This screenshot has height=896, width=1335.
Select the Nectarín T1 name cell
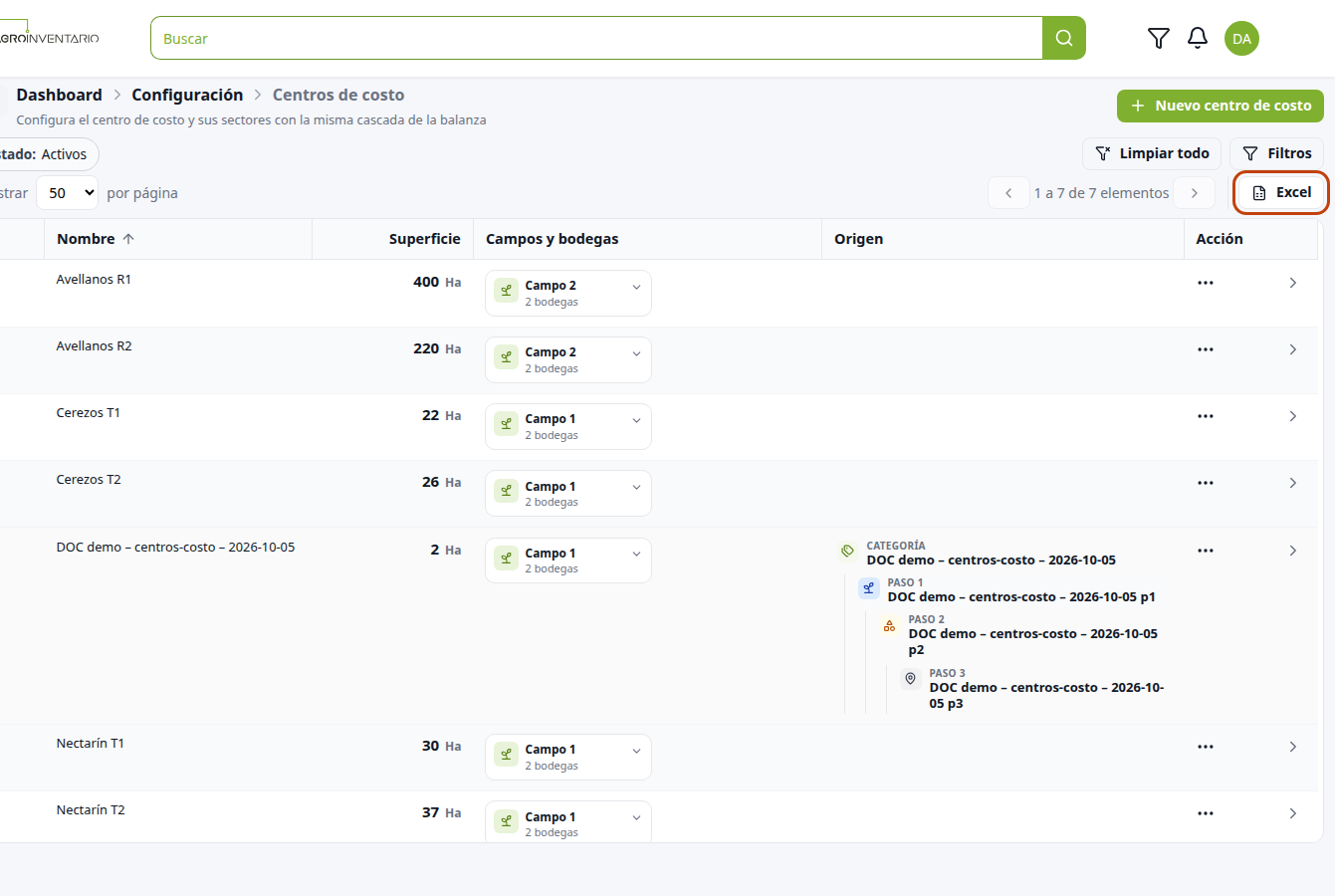(91, 744)
